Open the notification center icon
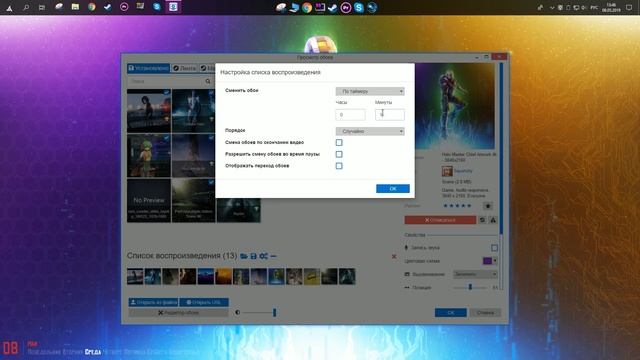Viewport: 640px width, 360px height. click(x=629, y=7)
